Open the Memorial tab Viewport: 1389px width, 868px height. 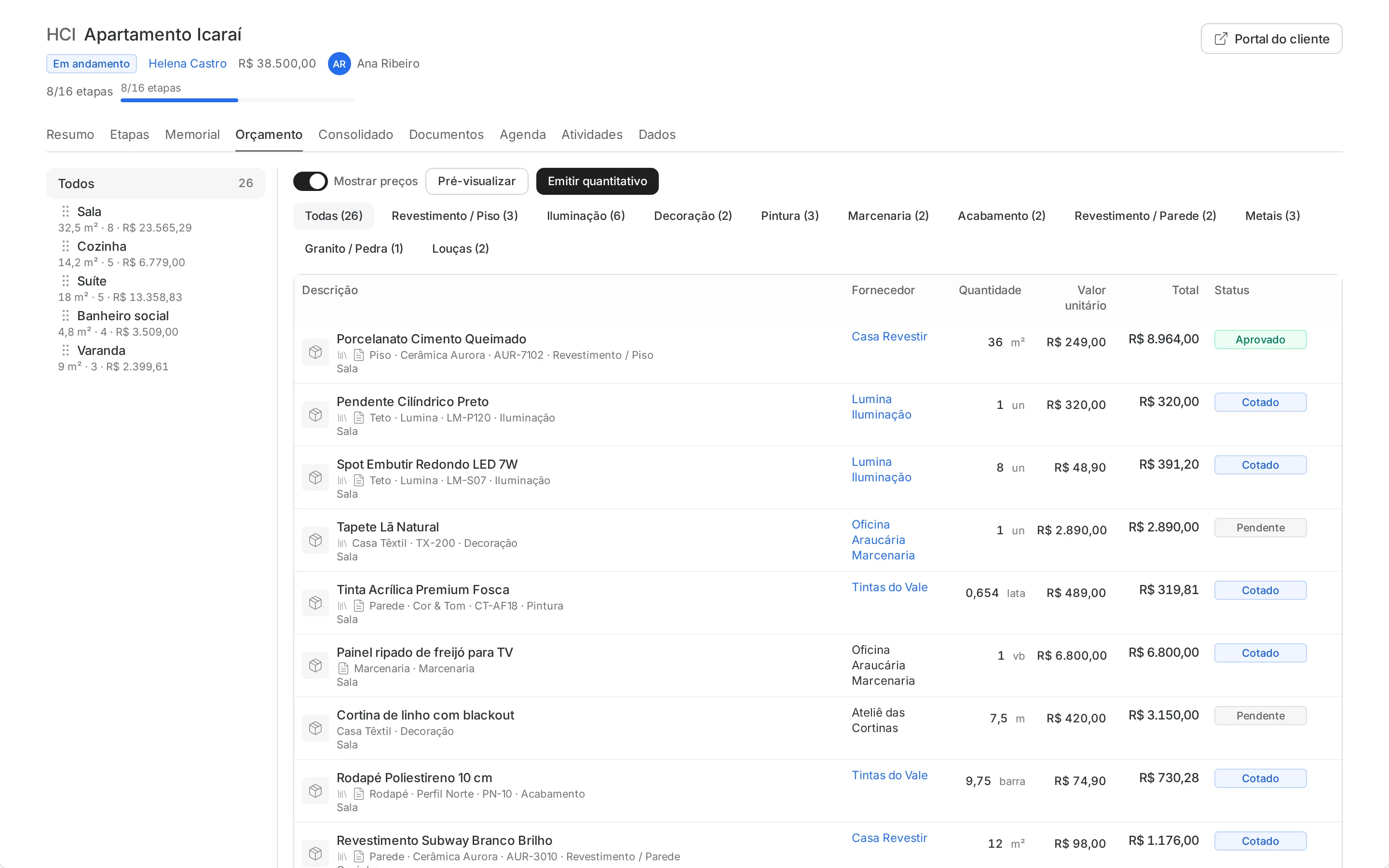tap(192, 135)
